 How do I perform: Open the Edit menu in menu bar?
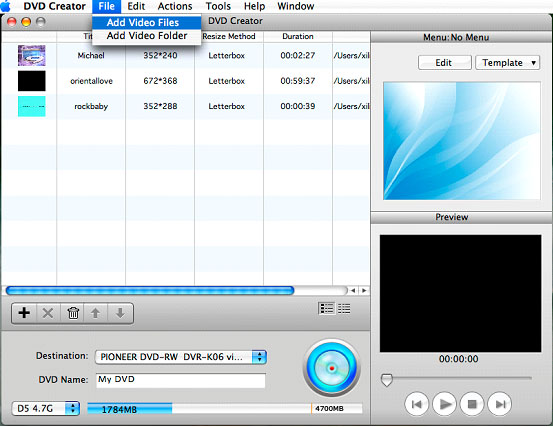tap(136, 6)
